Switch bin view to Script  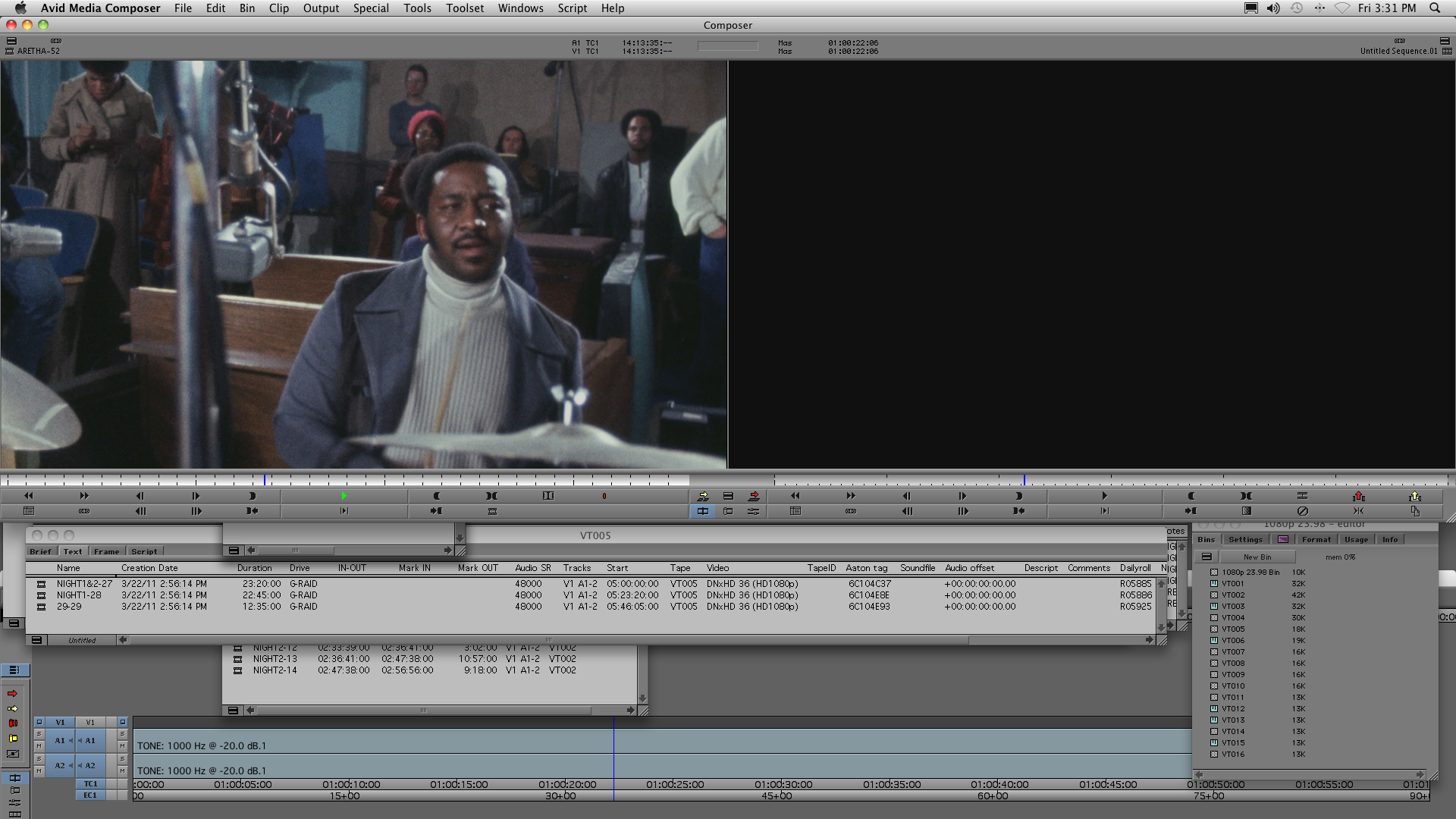(143, 551)
